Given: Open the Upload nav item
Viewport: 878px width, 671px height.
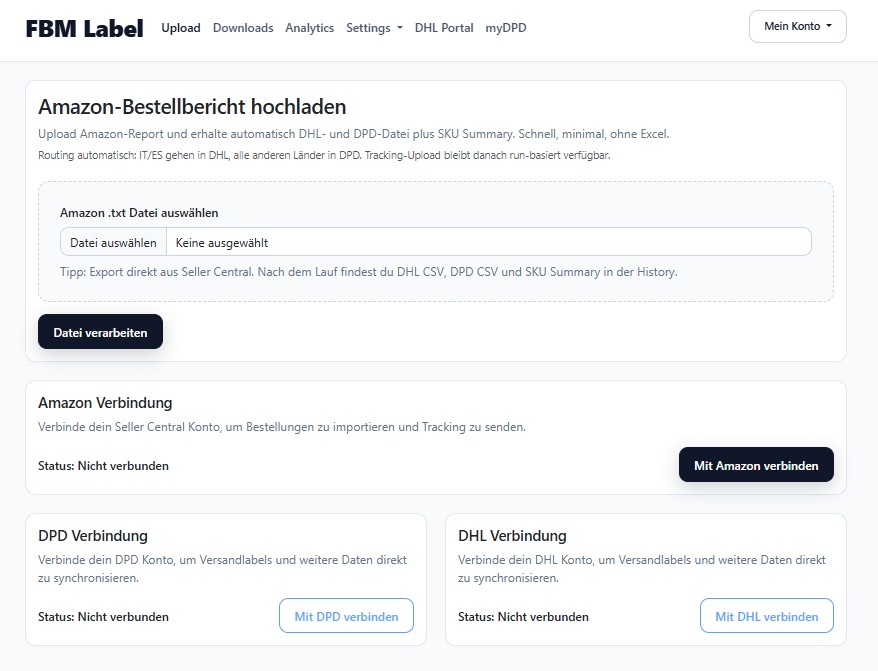Looking at the screenshot, I should point(181,28).
